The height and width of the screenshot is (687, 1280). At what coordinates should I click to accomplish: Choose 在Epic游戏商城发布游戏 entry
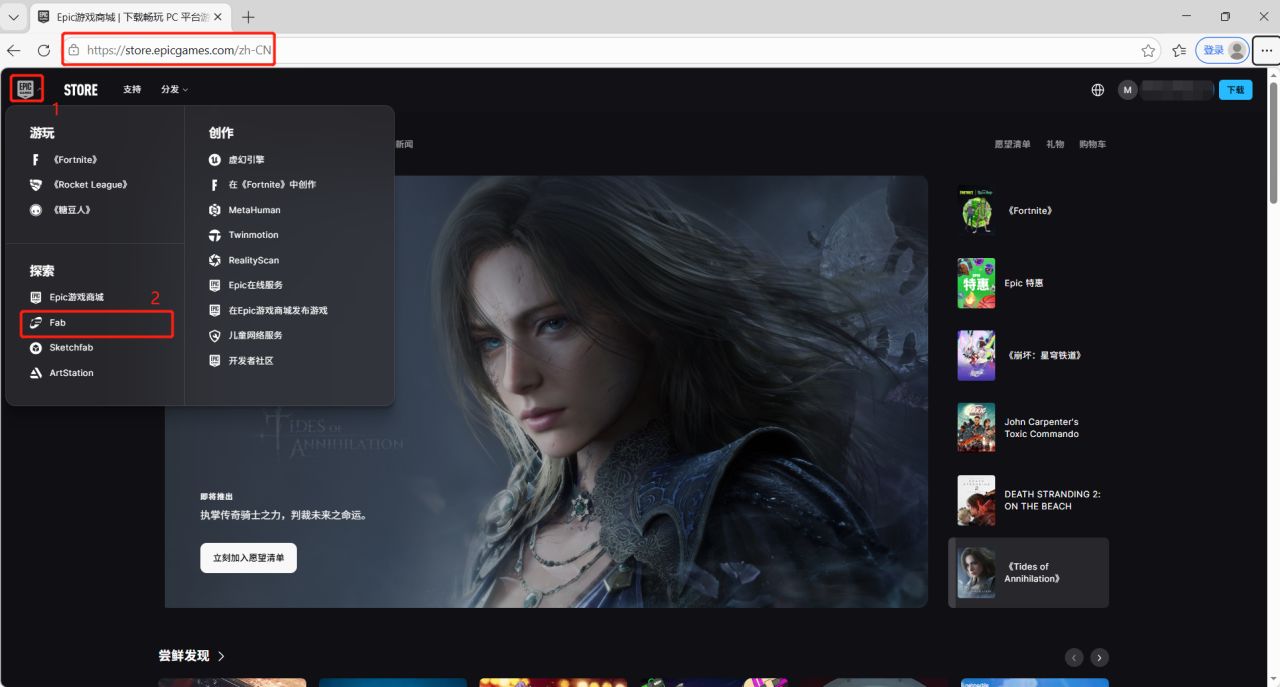[268, 310]
